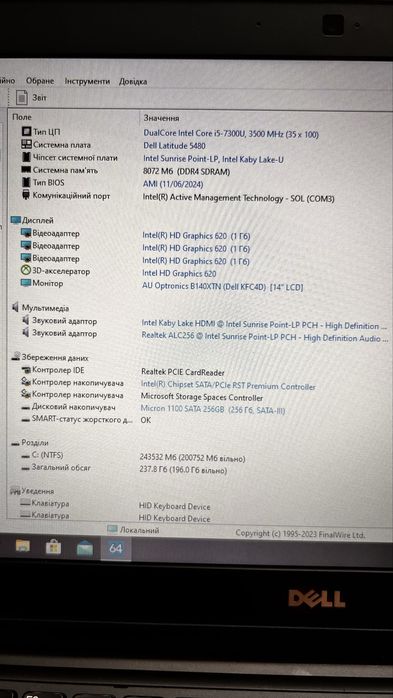Screen dimensions: 393x698
Task: Select the Intel(R) Active Management Technology value
Action: 238,198
